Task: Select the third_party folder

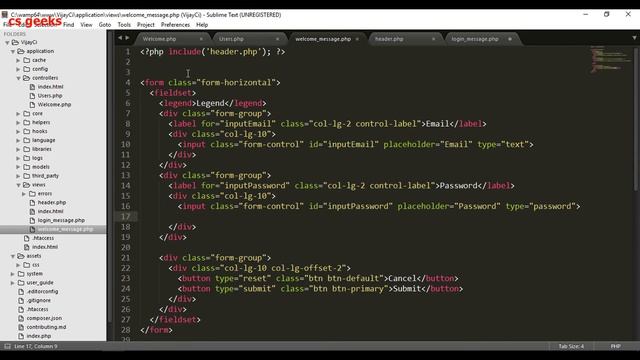Action: tap(45, 176)
